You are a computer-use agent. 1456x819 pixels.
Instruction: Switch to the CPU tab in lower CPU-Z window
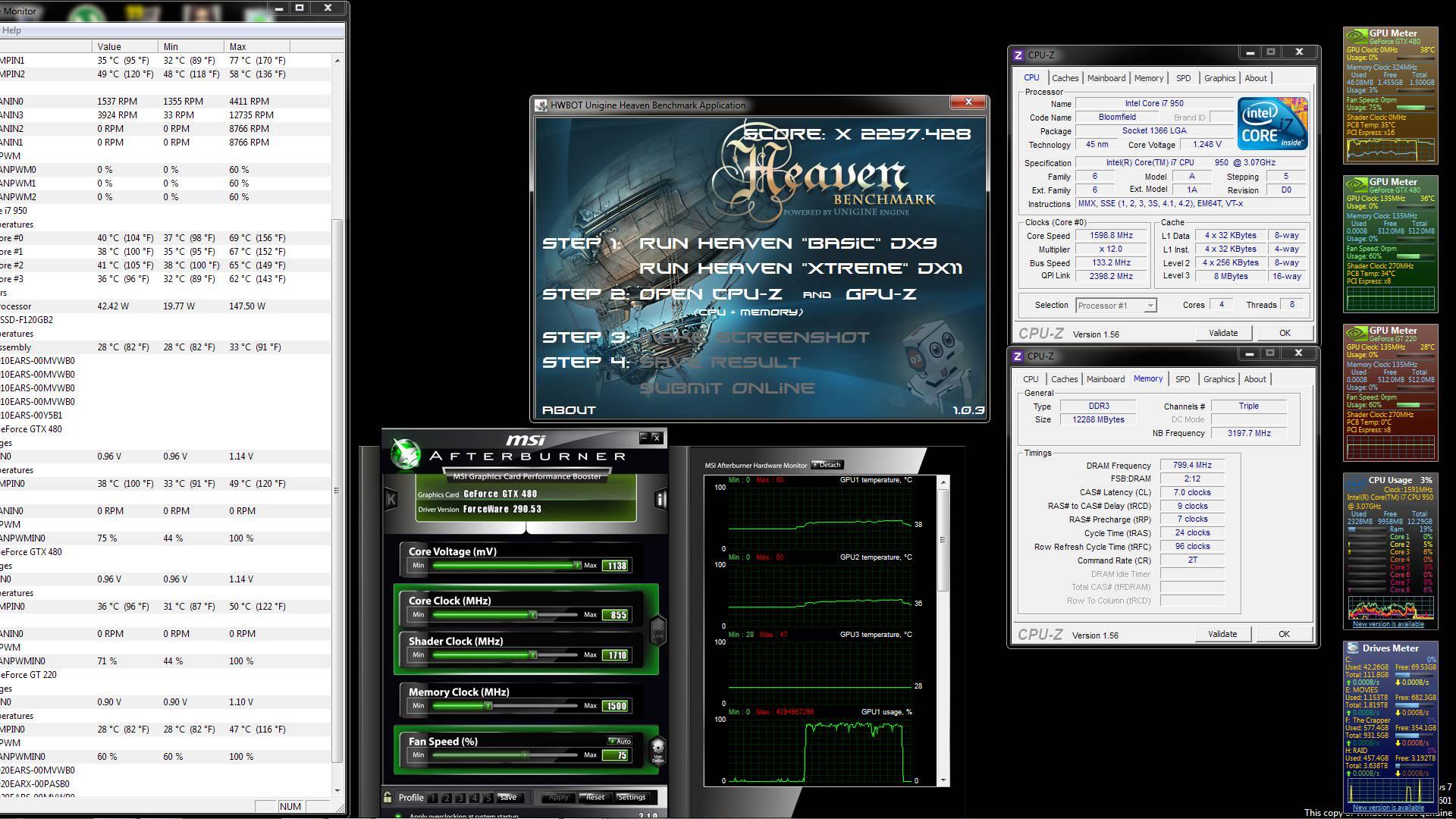1031,379
